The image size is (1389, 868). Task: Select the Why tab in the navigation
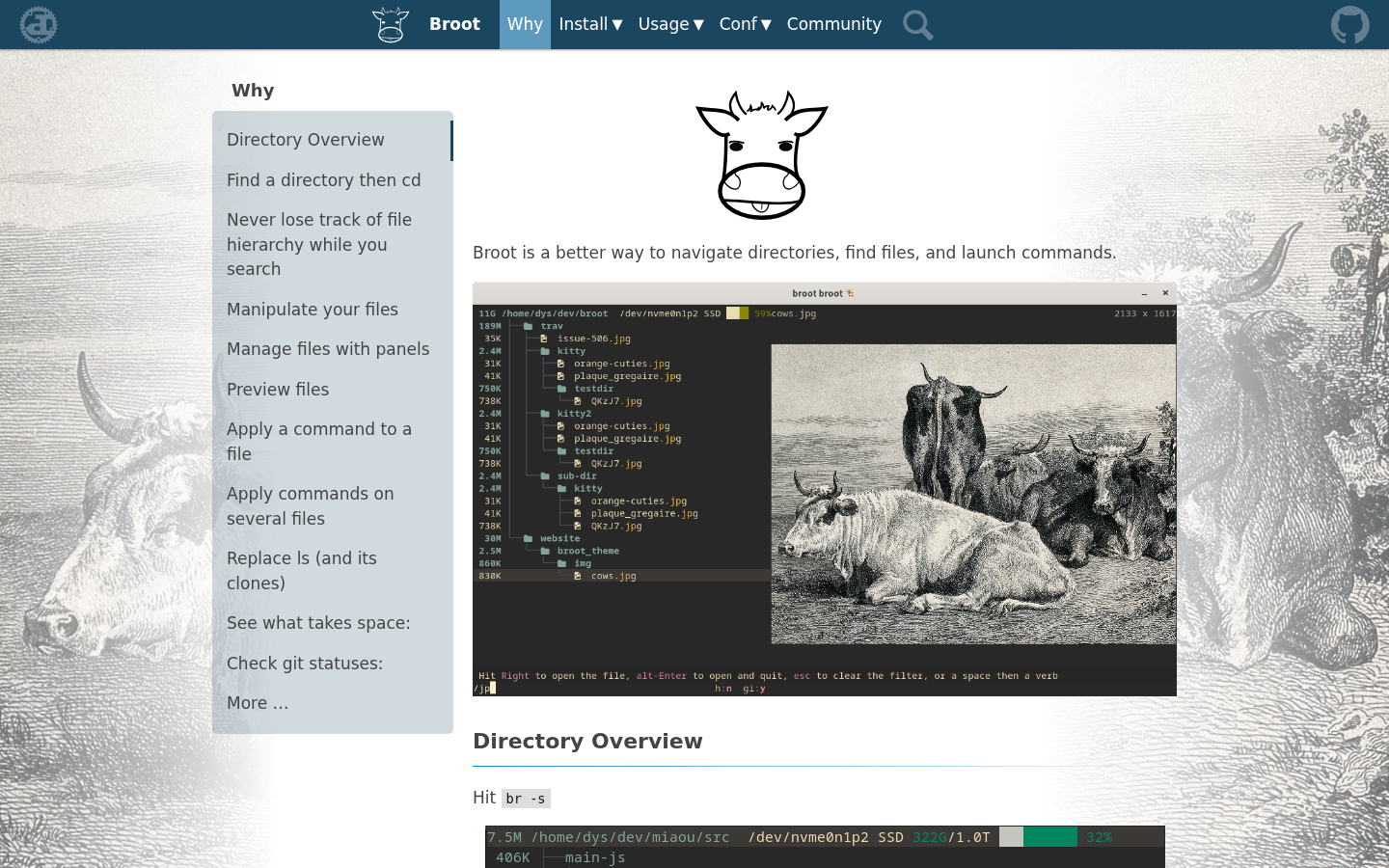[525, 24]
